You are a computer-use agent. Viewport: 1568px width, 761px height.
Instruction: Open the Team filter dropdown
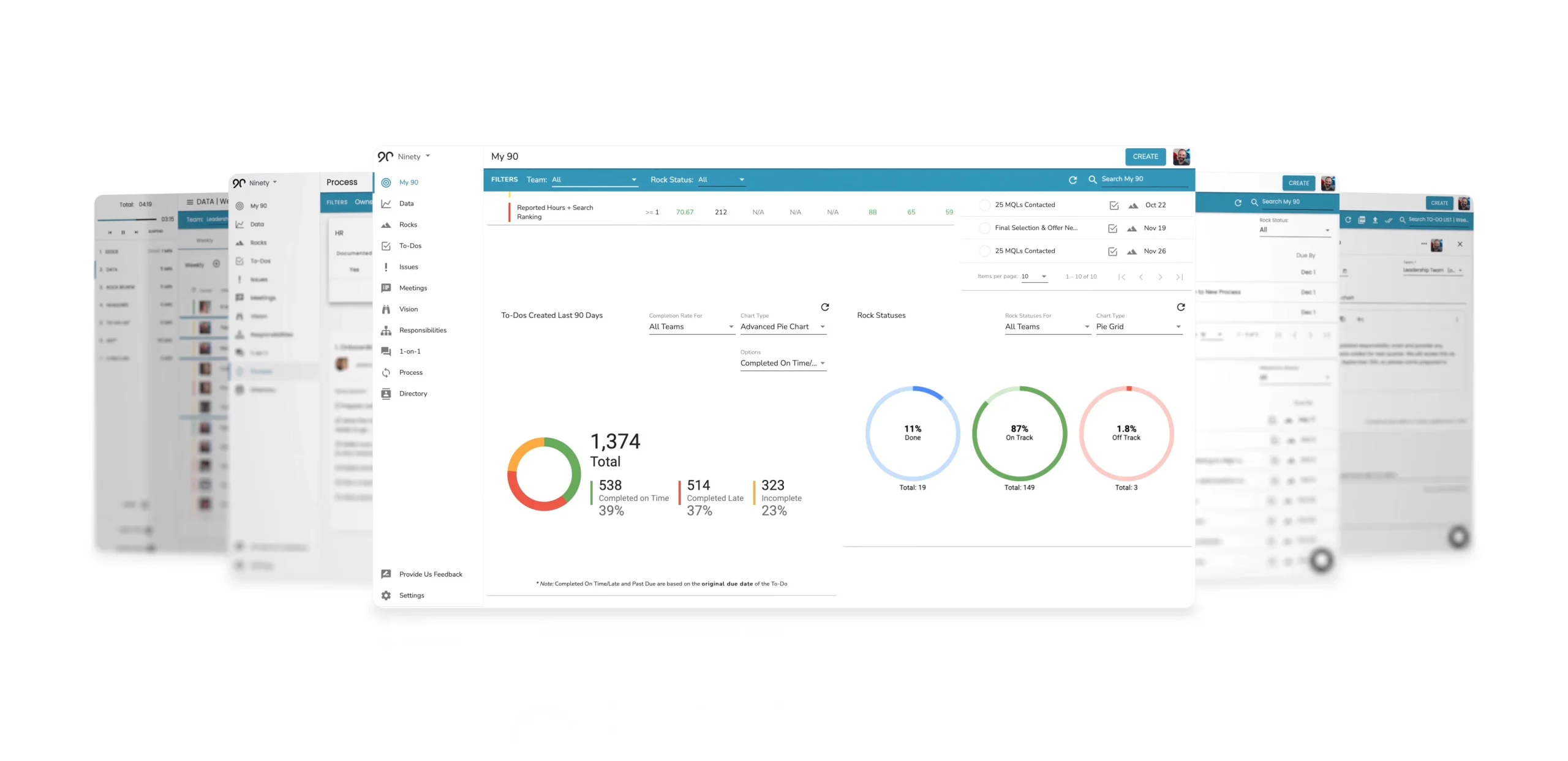click(594, 180)
